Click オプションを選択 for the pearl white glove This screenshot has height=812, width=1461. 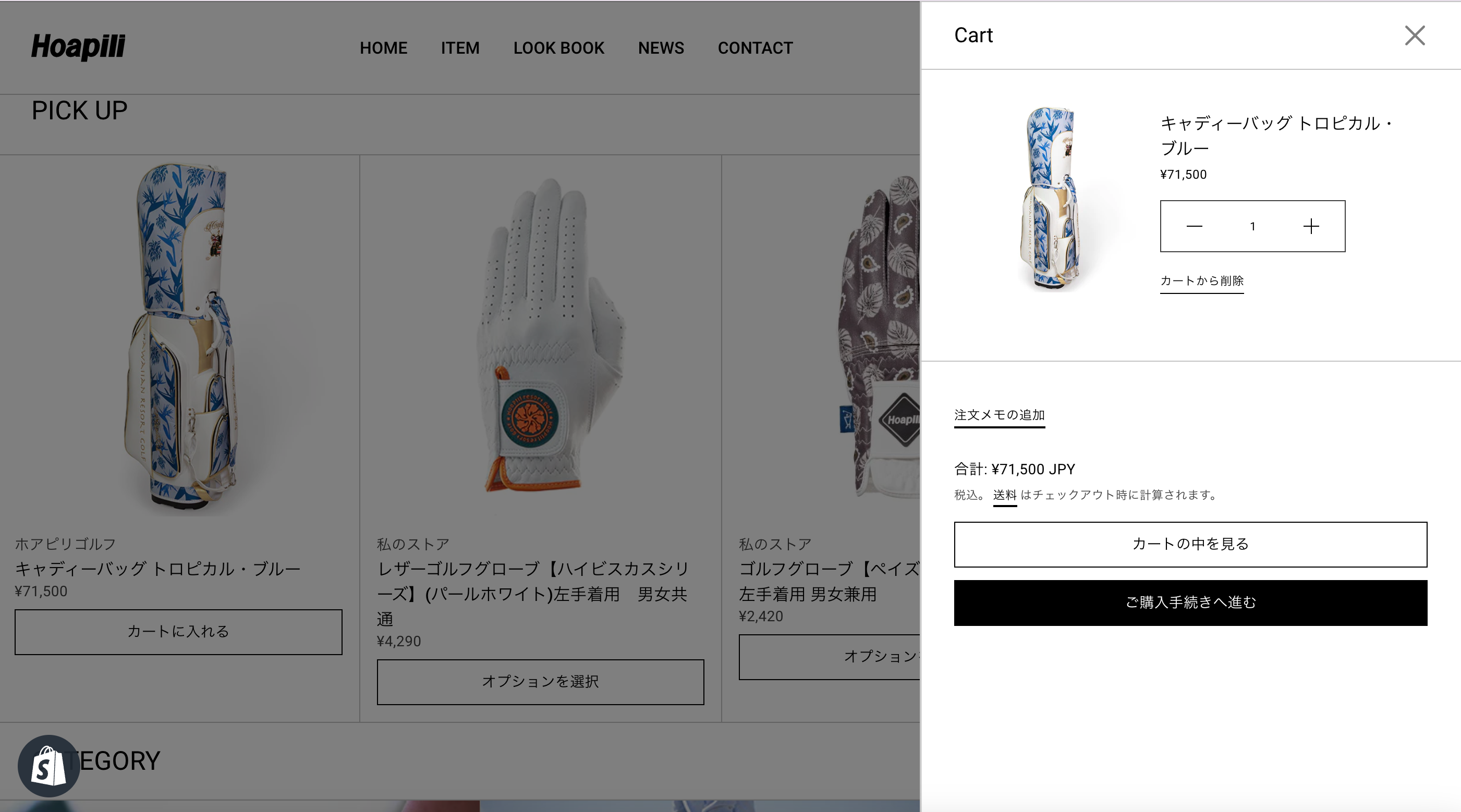[x=541, y=682]
